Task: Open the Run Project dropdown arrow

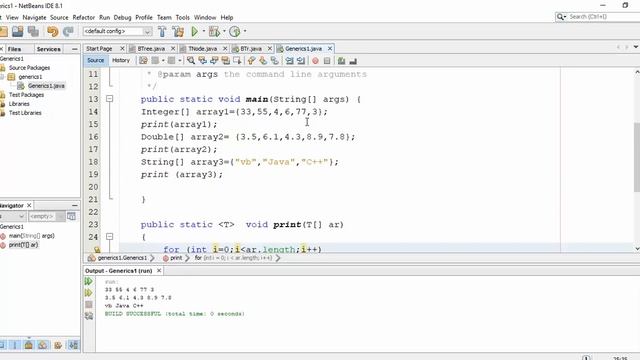Action: pos(204,31)
